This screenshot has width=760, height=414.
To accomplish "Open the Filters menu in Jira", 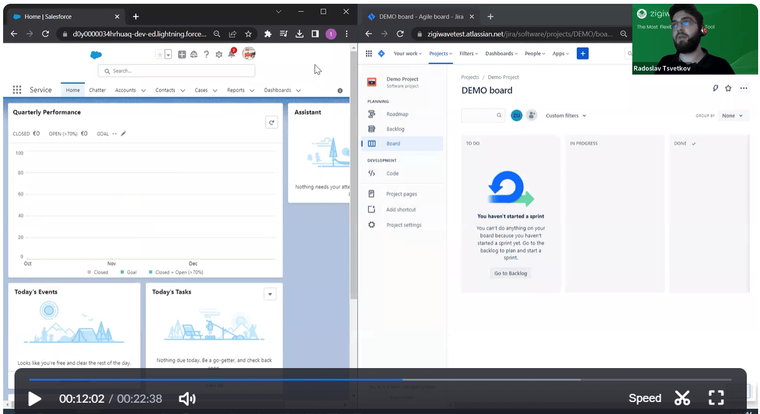I will click(x=468, y=53).
